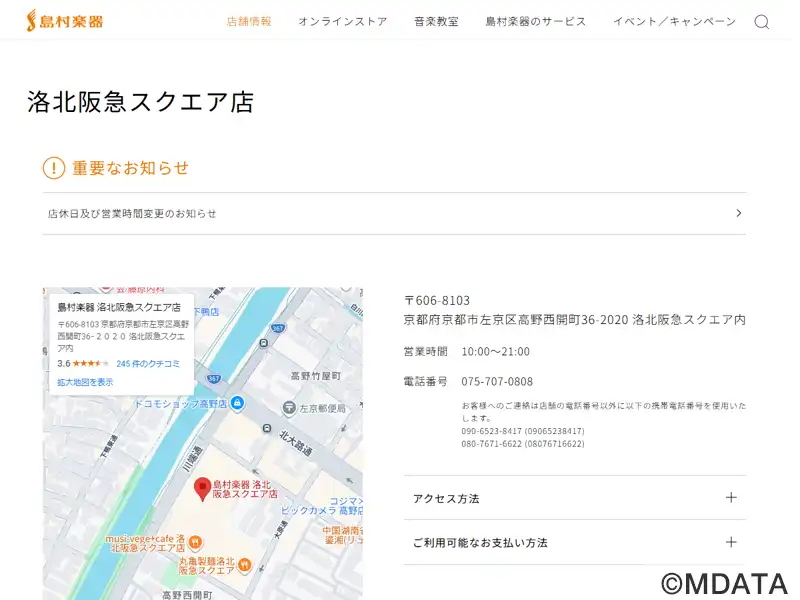This screenshot has width=800, height=600.
Task: Click 島村楽器 洛北阪急スクエア店 map card title
Action: [119, 307]
